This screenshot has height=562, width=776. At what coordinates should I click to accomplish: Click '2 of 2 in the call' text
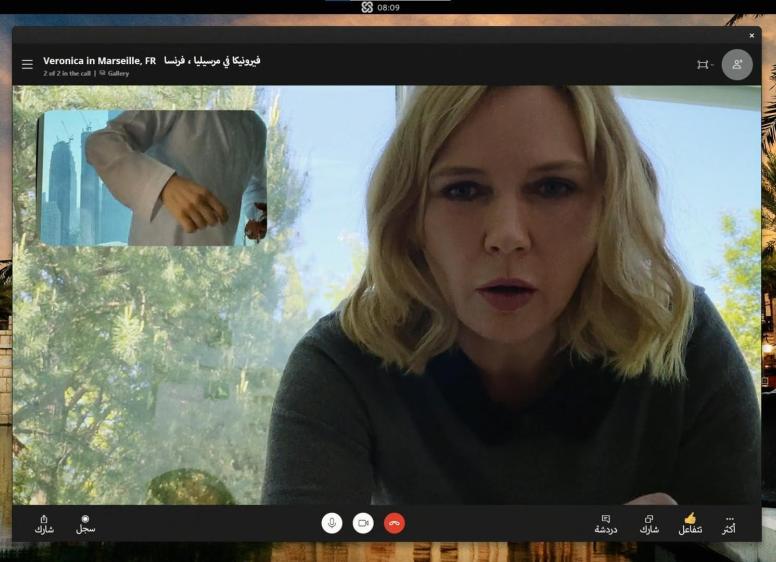click(x=67, y=73)
